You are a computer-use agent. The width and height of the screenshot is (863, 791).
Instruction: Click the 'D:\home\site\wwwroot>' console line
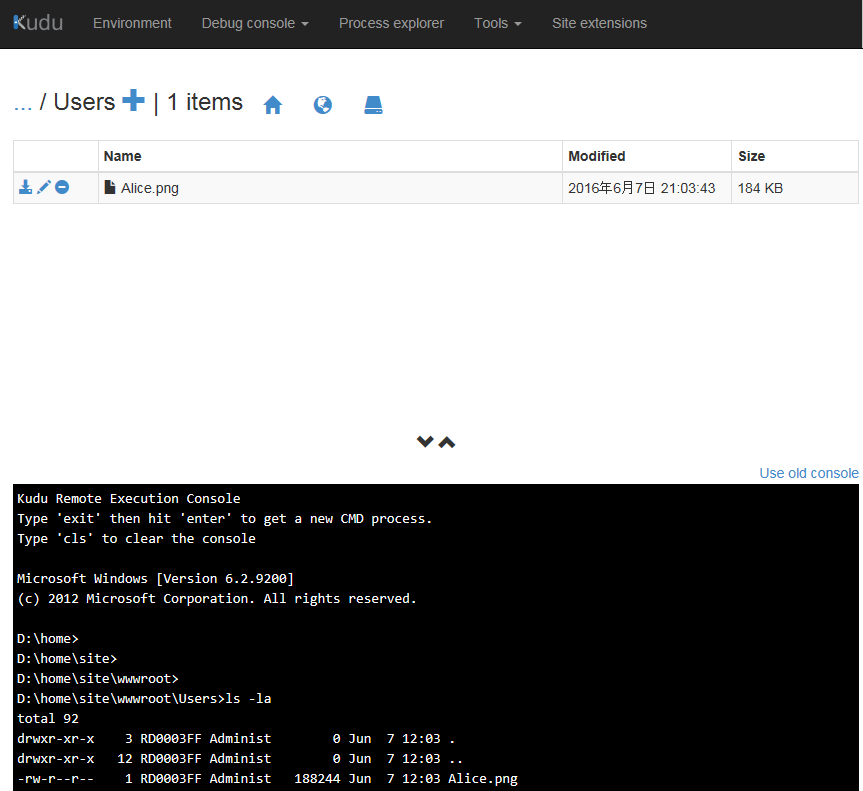click(97, 678)
